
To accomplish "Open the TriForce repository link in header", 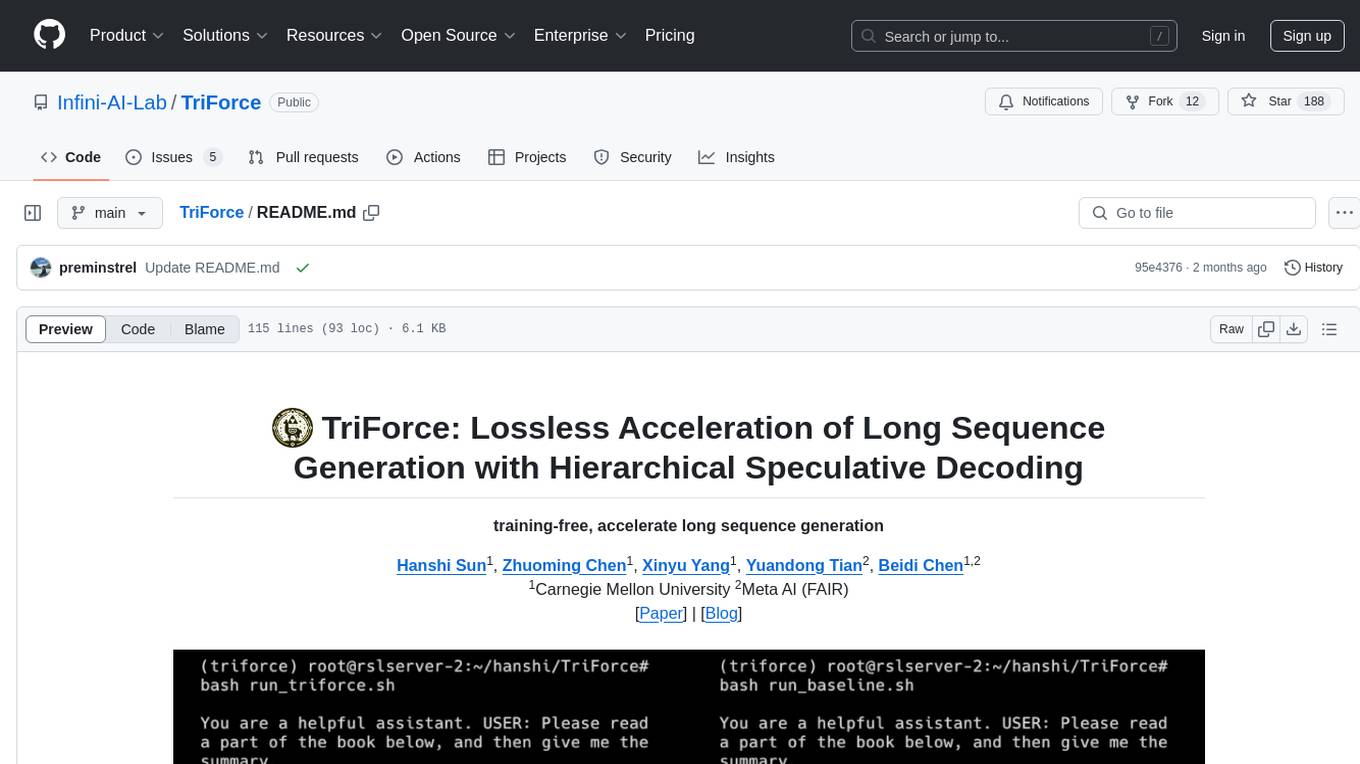I will (221, 102).
